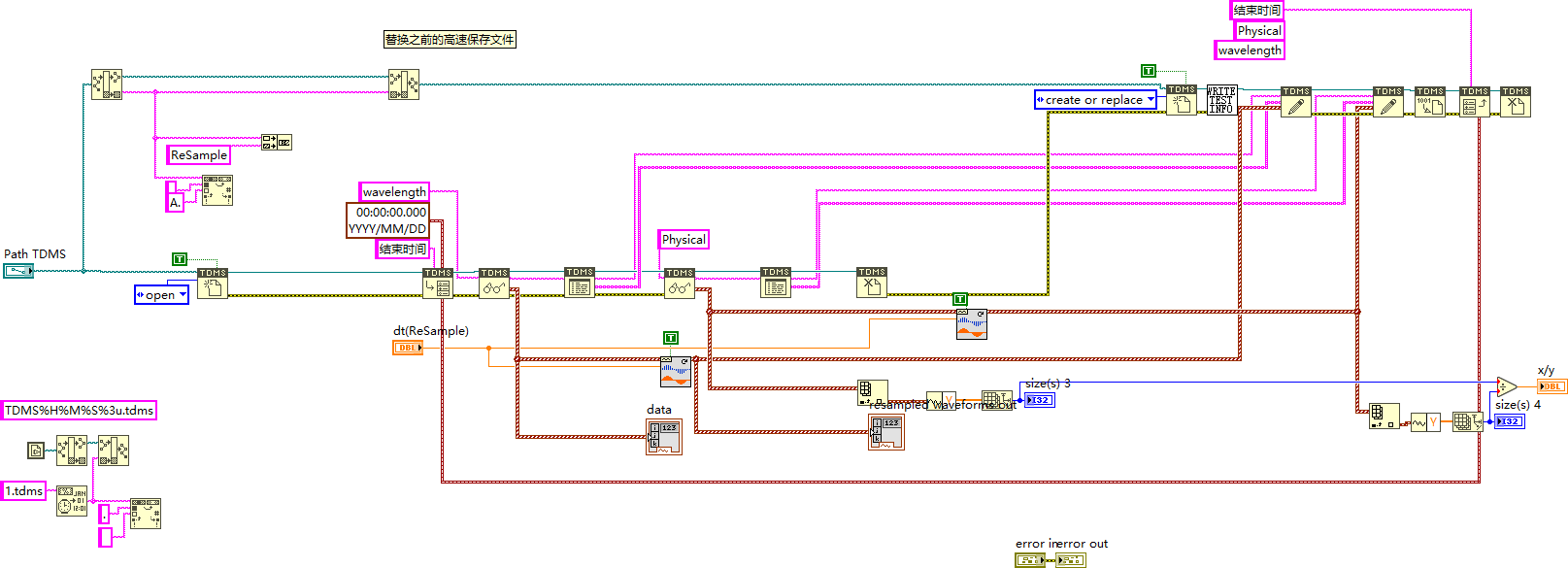The width and height of the screenshot is (1568, 568).
Task: Select the 00:00:00.000 timestamp constant
Action: (388, 220)
